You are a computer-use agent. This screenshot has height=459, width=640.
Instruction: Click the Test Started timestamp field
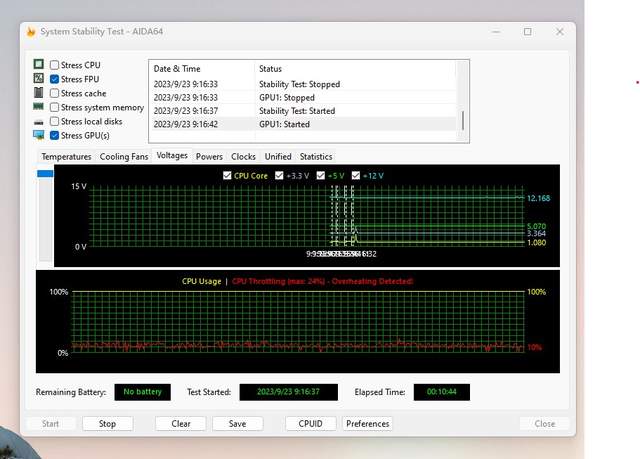point(289,392)
